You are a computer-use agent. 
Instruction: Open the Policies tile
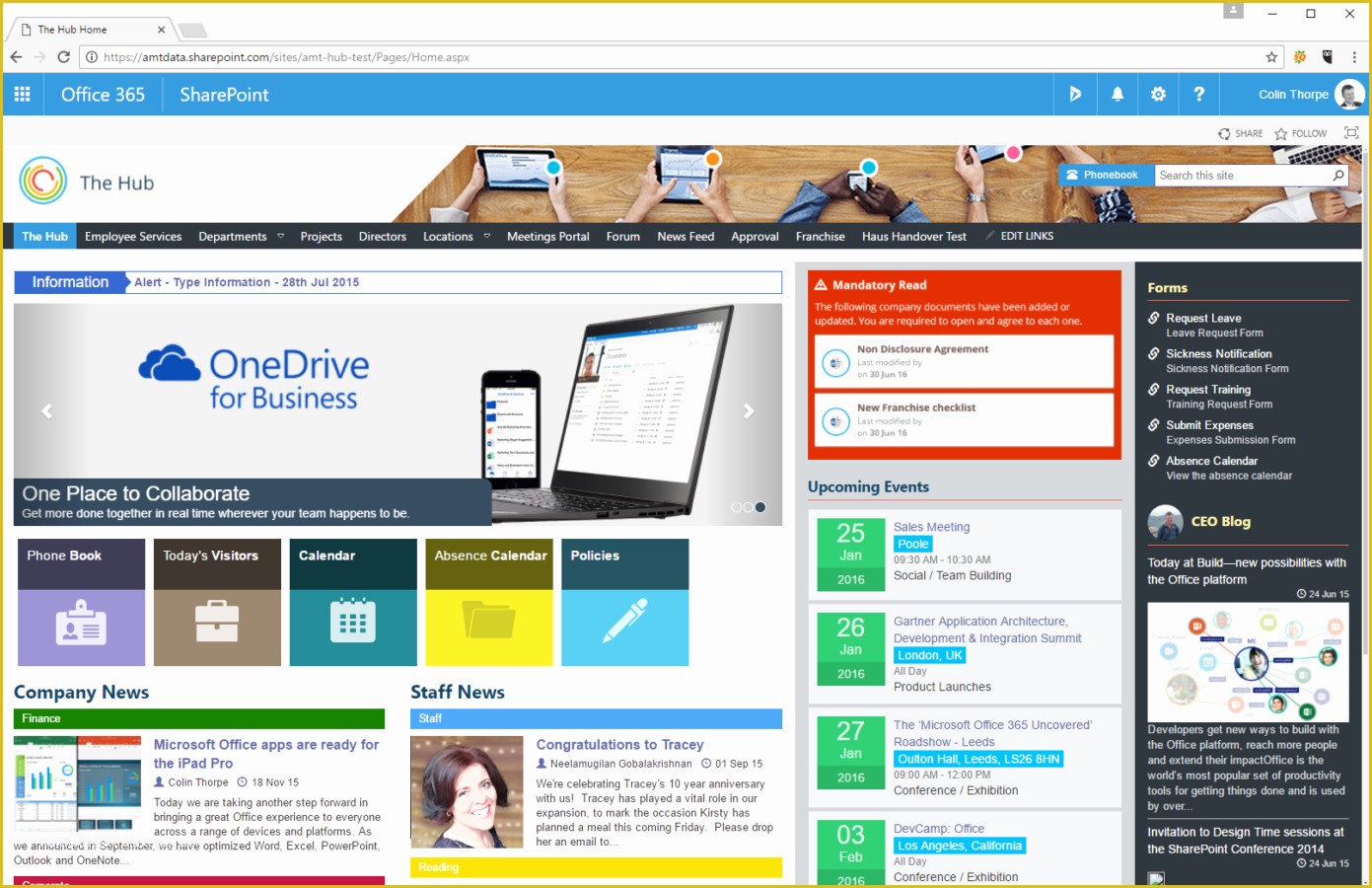(625, 602)
